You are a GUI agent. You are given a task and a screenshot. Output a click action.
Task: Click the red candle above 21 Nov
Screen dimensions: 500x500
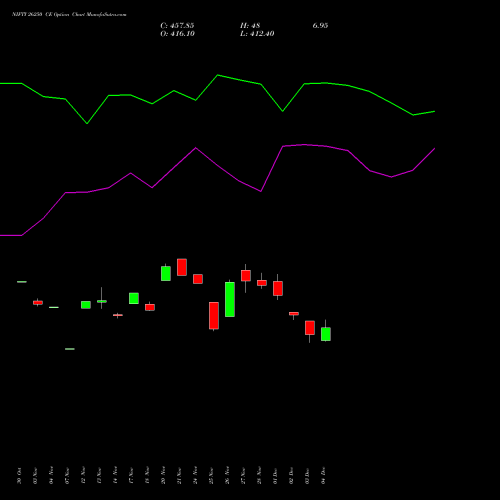[182, 267]
